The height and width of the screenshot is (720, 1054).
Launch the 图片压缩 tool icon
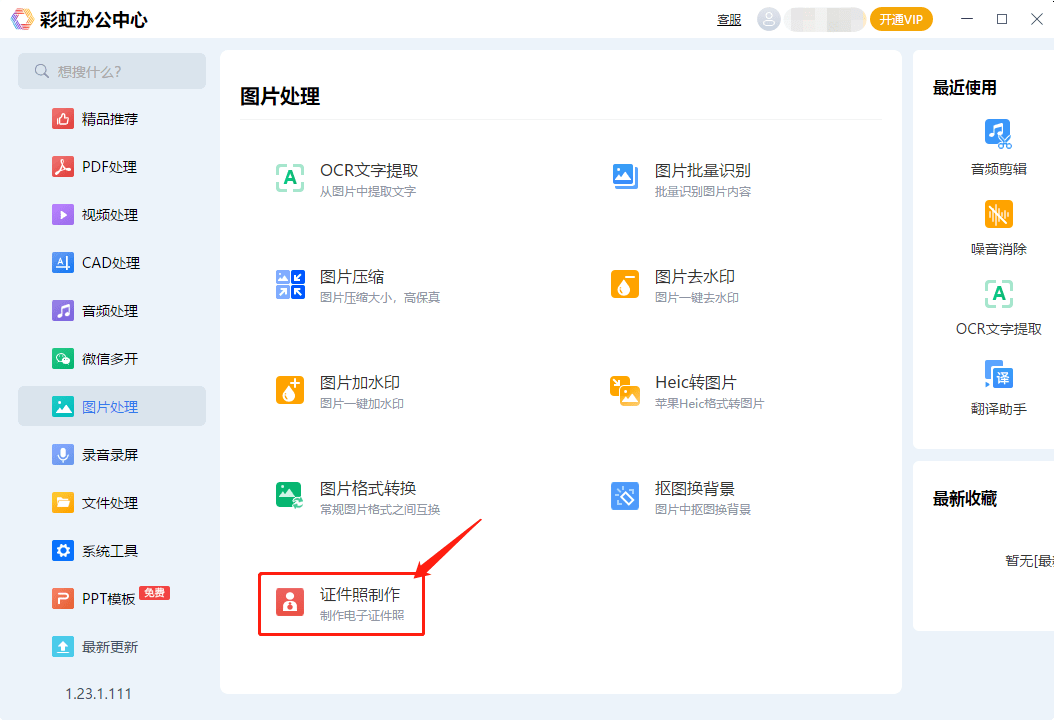[290, 284]
